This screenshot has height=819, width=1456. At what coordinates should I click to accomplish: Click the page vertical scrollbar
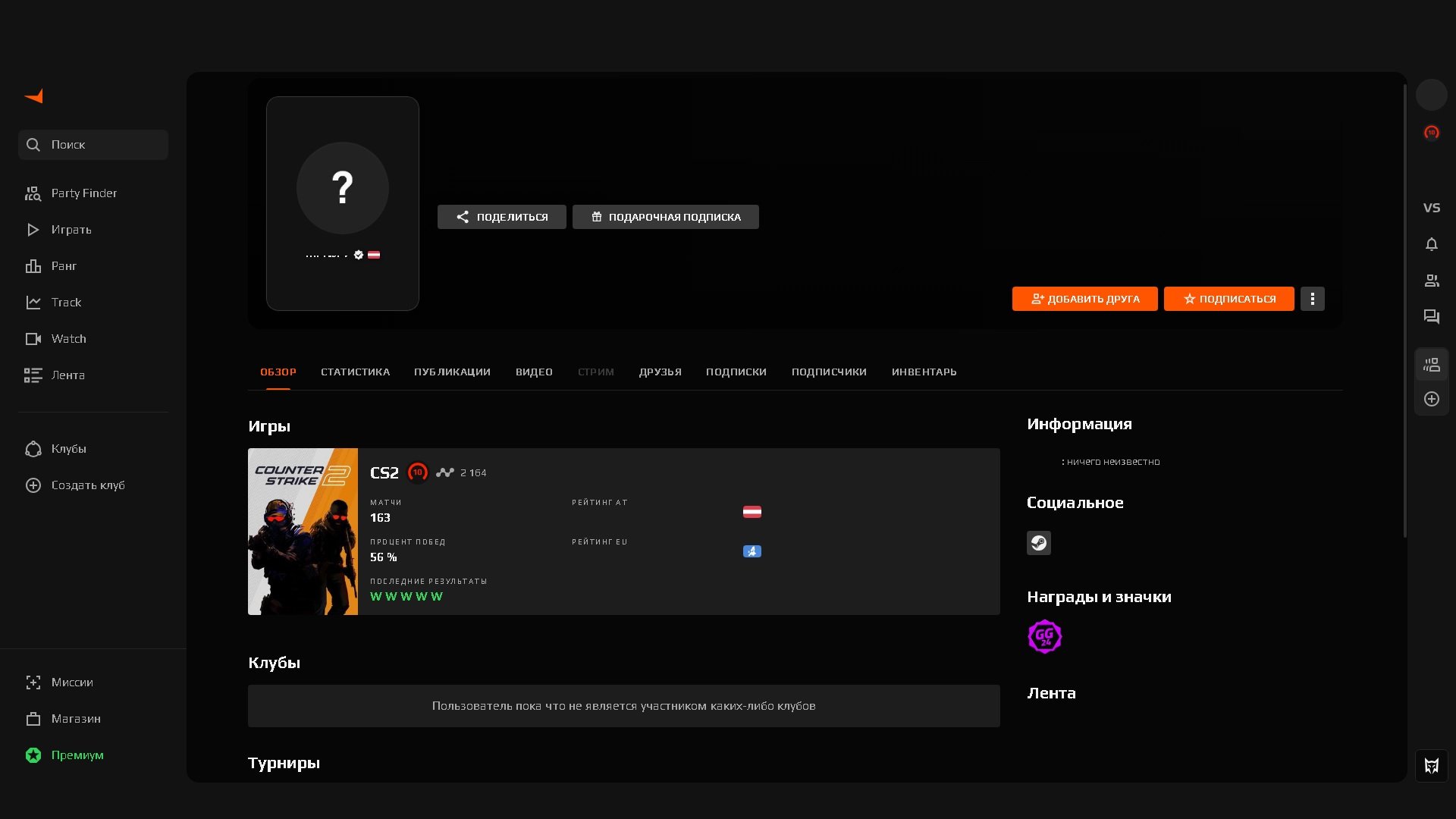[x=1404, y=311]
